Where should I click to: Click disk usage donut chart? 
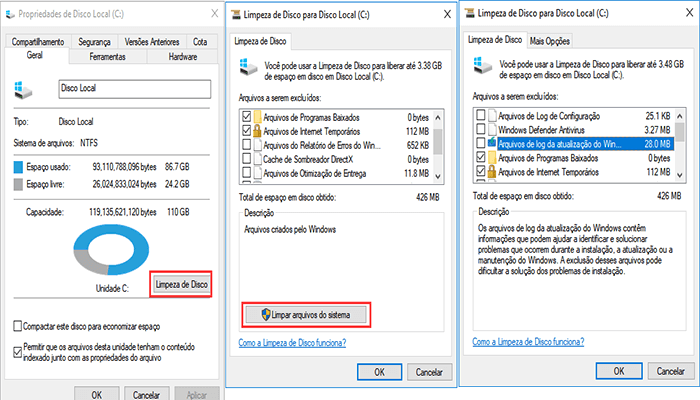111,250
